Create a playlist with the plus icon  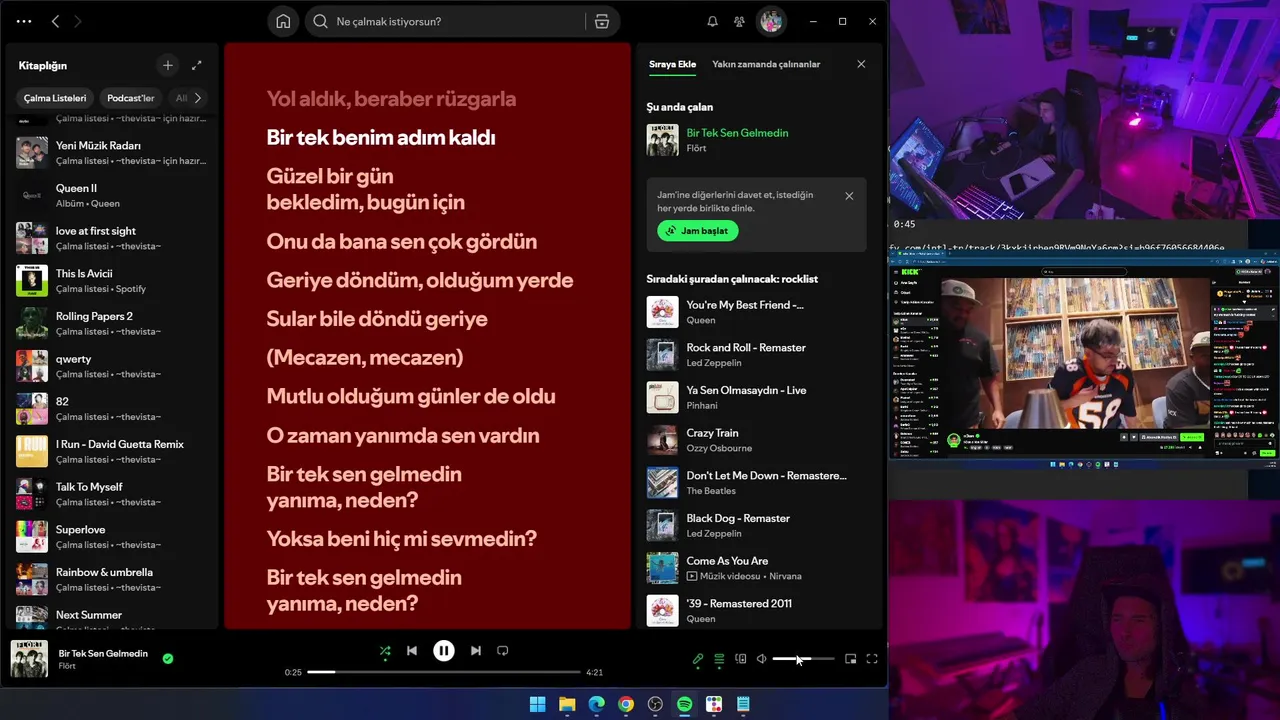[x=168, y=65]
